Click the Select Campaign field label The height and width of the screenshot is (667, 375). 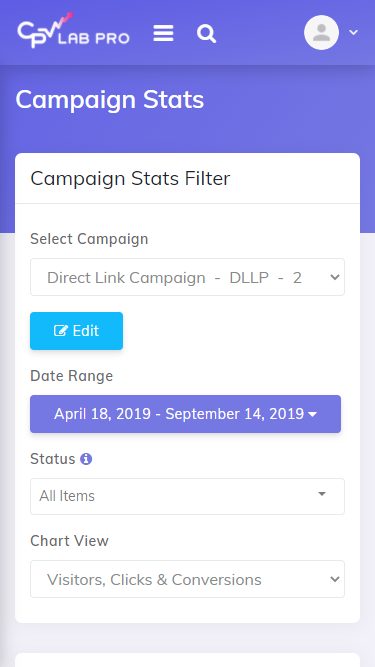[89, 239]
